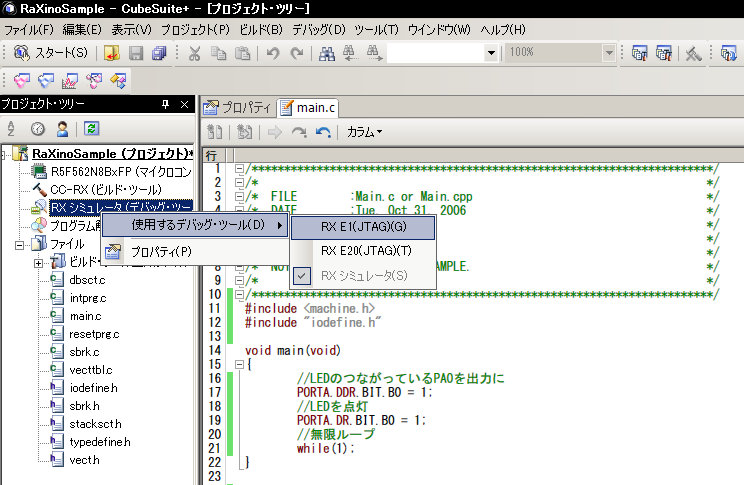Open the 表示(V) menu
Viewport: 744px width, 485px height.
[131, 30]
